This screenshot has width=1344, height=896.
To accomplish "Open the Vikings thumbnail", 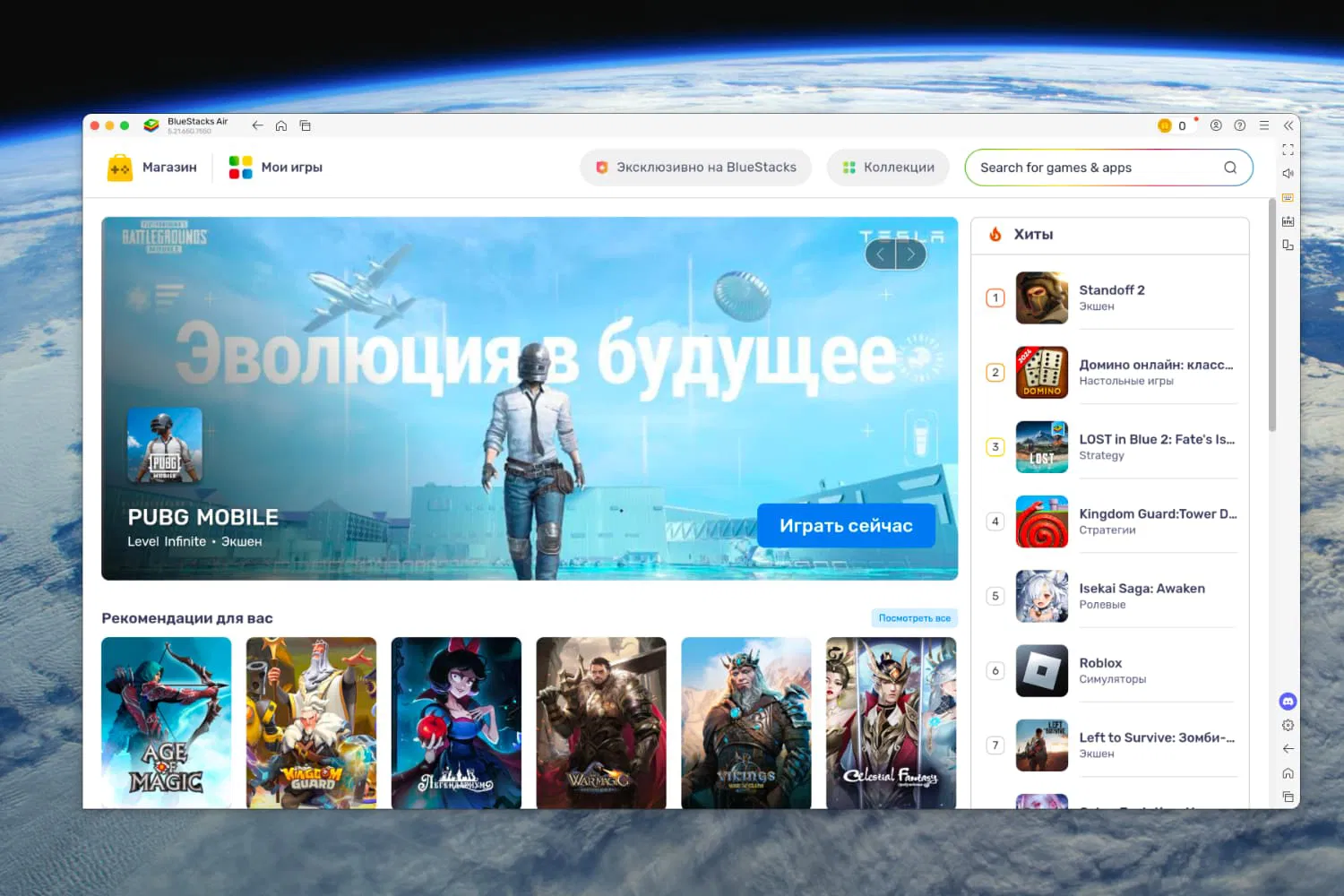I will tap(746, 722).
